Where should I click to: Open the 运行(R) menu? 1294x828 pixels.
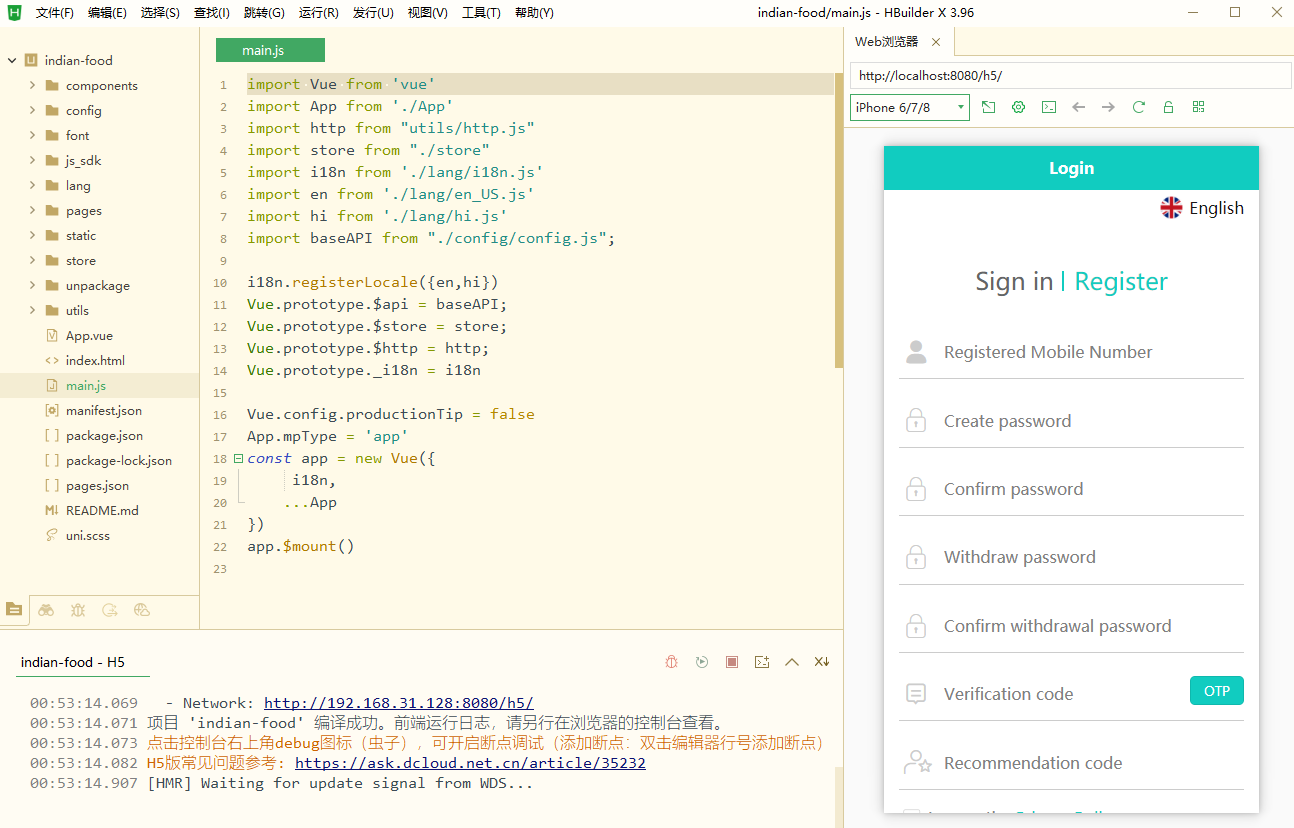point(318,13)
